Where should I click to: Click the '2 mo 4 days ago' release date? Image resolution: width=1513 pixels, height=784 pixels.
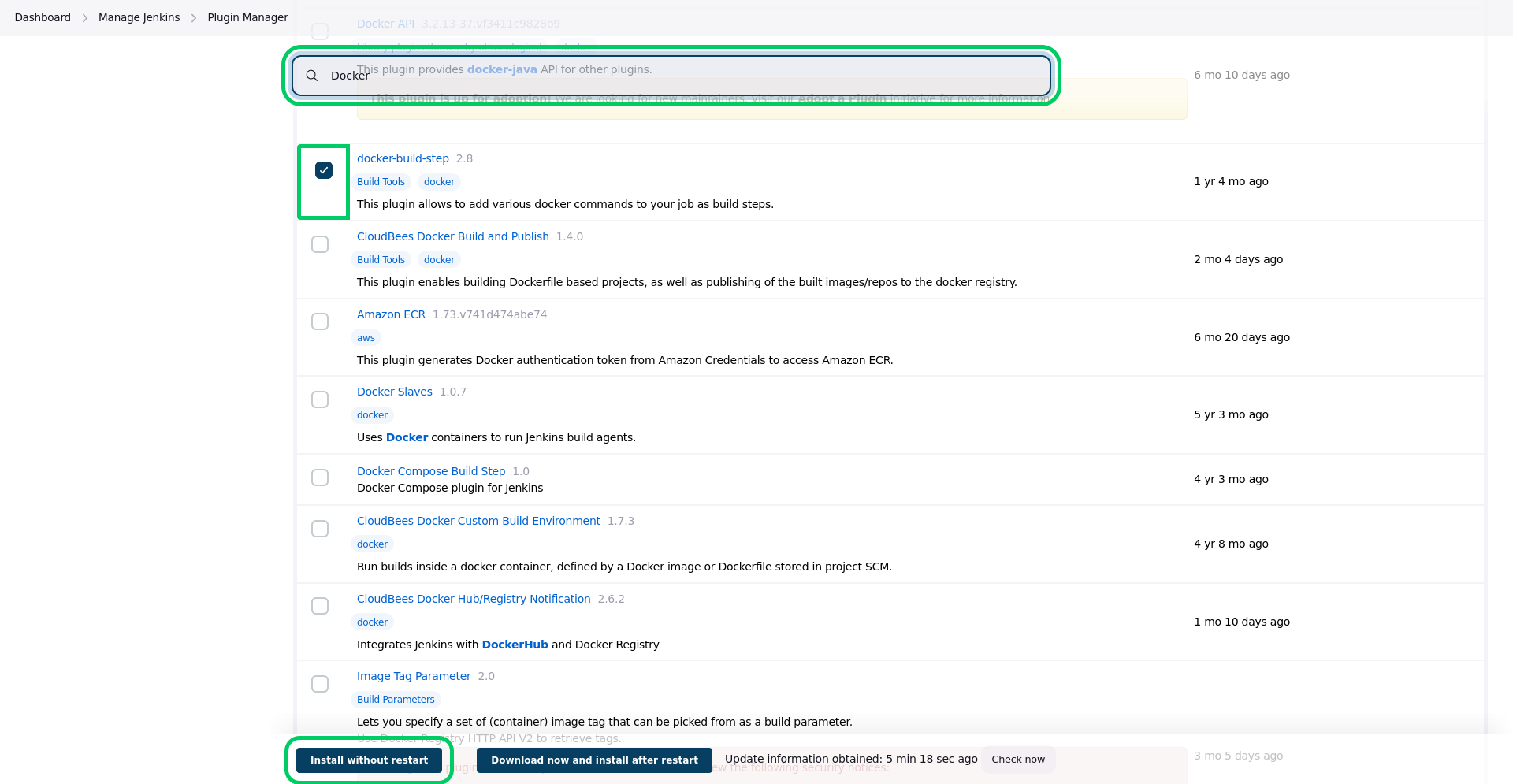[1238, 259]
